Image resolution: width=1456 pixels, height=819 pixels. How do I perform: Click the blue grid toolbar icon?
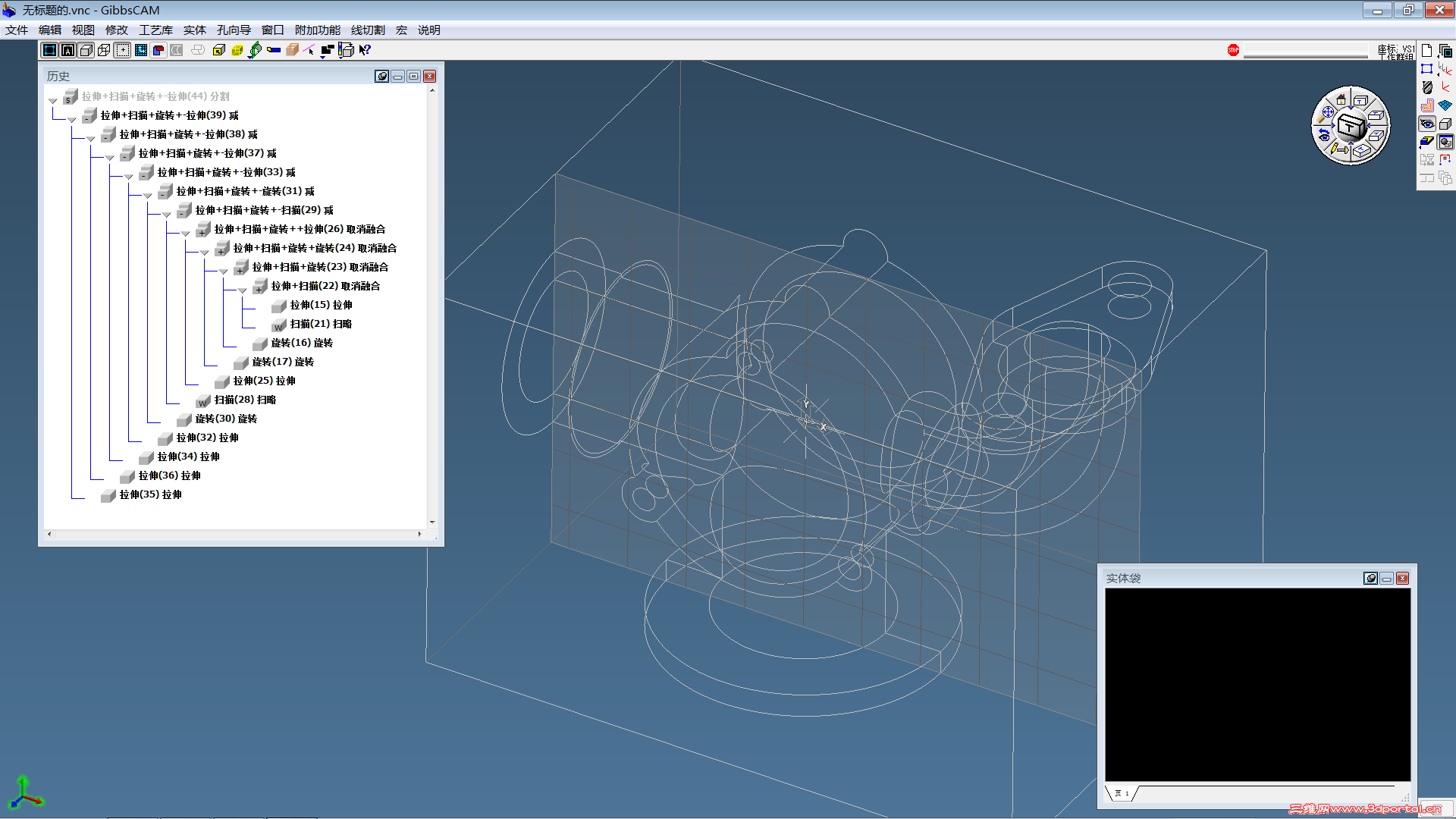point(141,50)
